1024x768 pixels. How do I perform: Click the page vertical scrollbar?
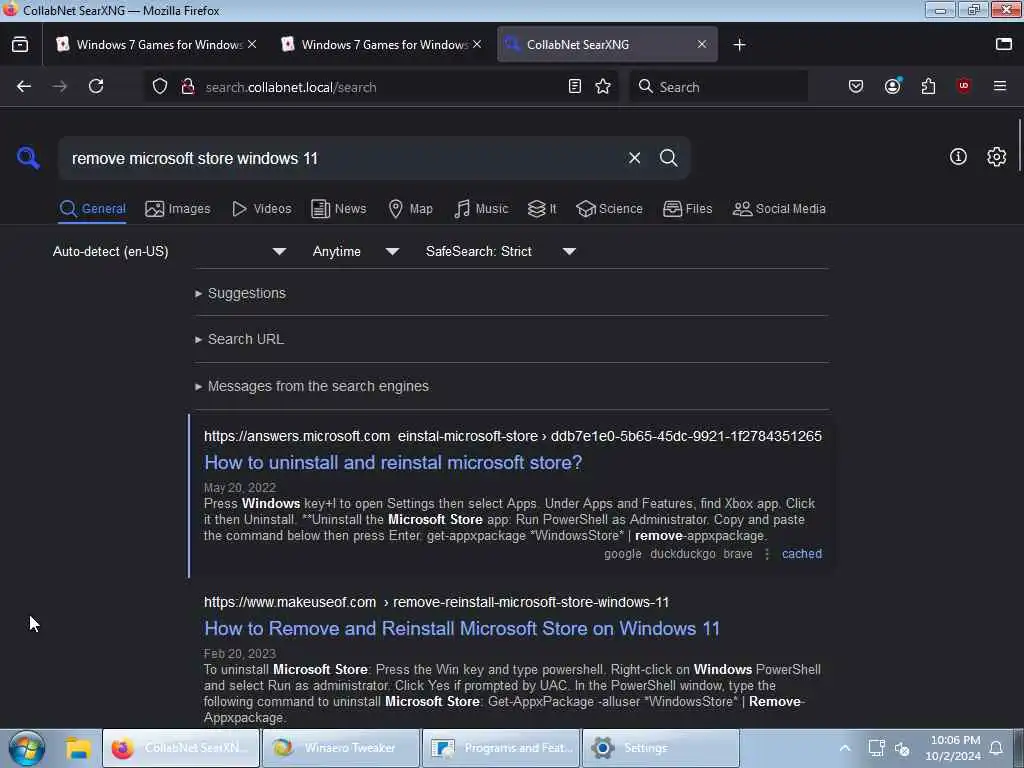coord(1019,145)
